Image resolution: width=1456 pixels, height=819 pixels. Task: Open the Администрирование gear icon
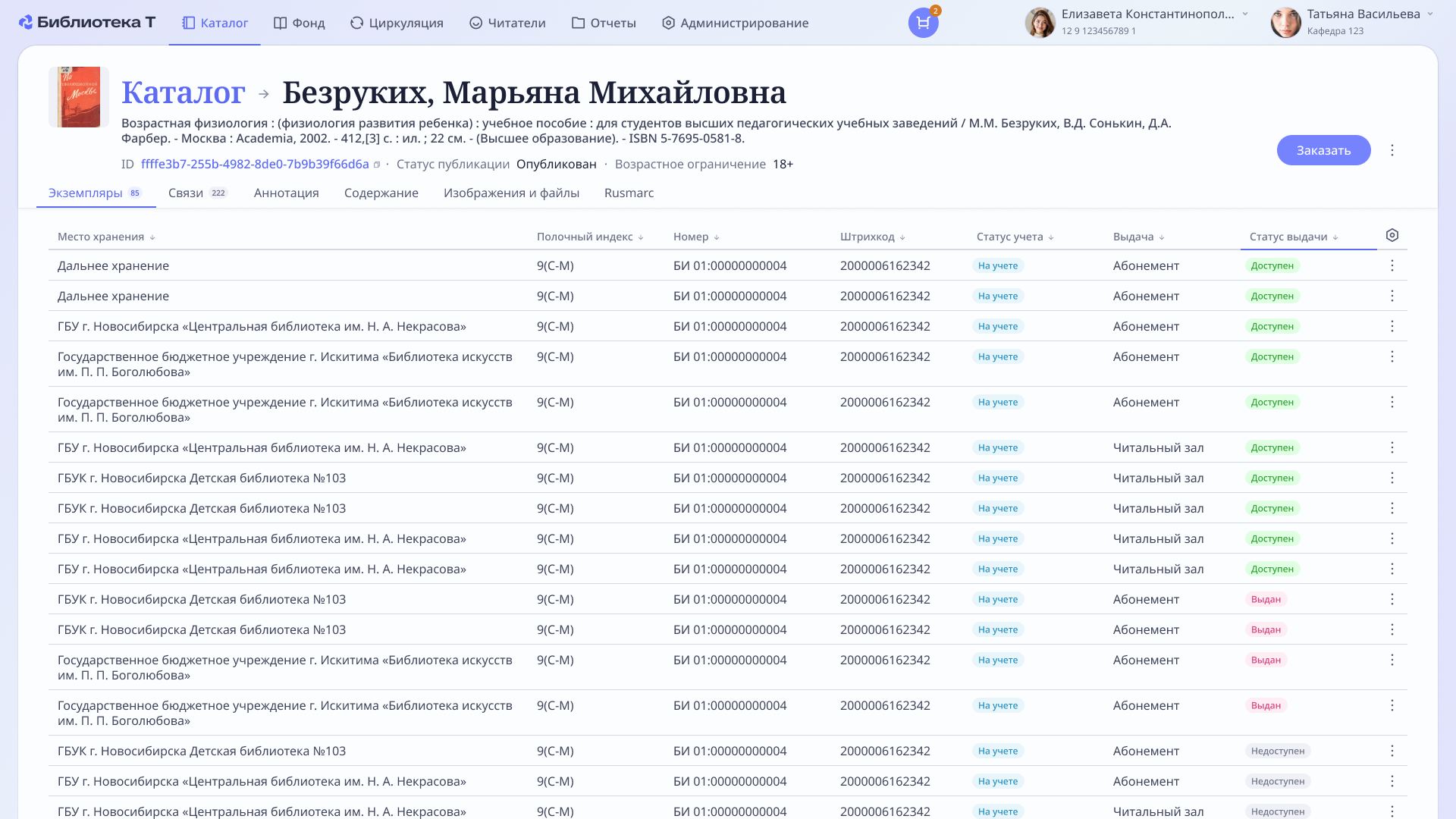click(x=667, y=23)
